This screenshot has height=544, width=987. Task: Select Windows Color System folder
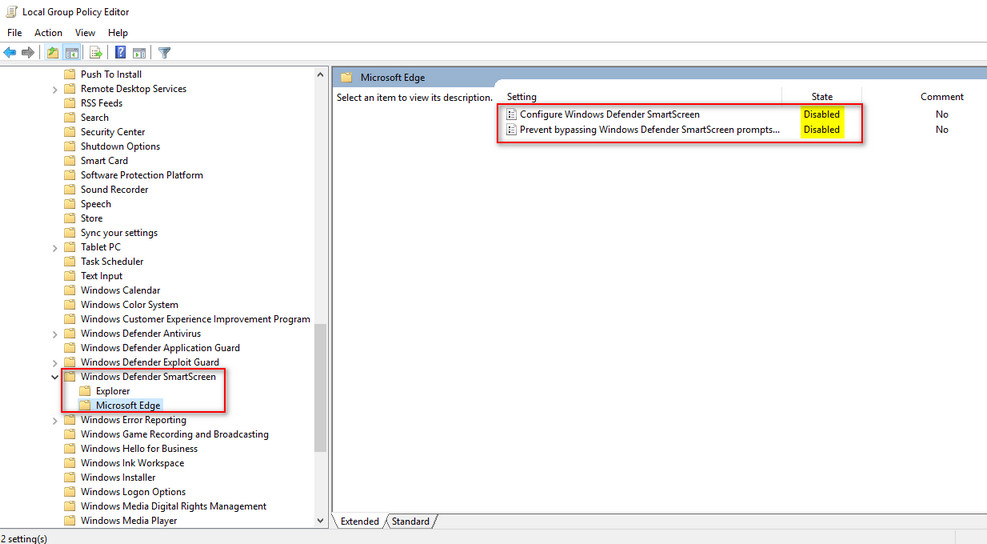pos(129,305)
